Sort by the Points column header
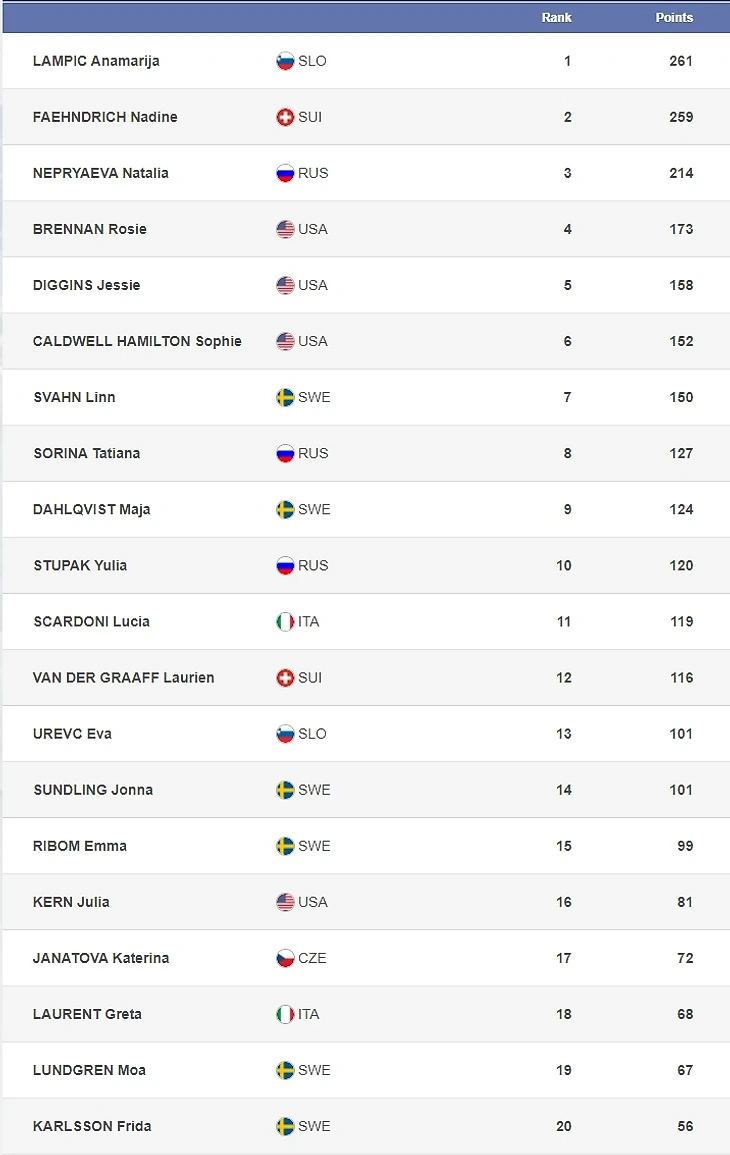The width and height of the screenshot is (730, 1155). pyautogui.click(x=674, y=18)
